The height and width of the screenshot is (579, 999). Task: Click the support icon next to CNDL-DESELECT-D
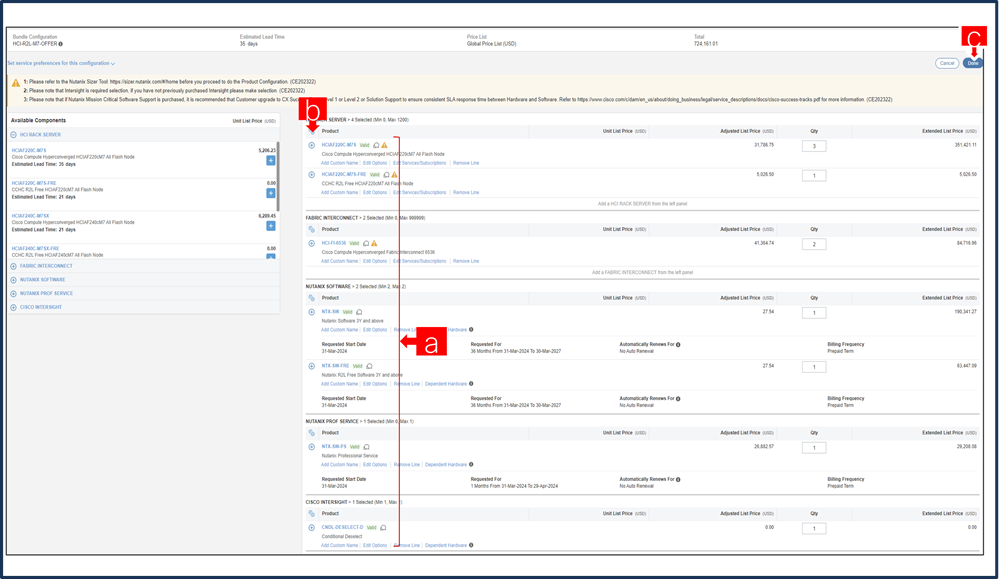coord(383,527)
